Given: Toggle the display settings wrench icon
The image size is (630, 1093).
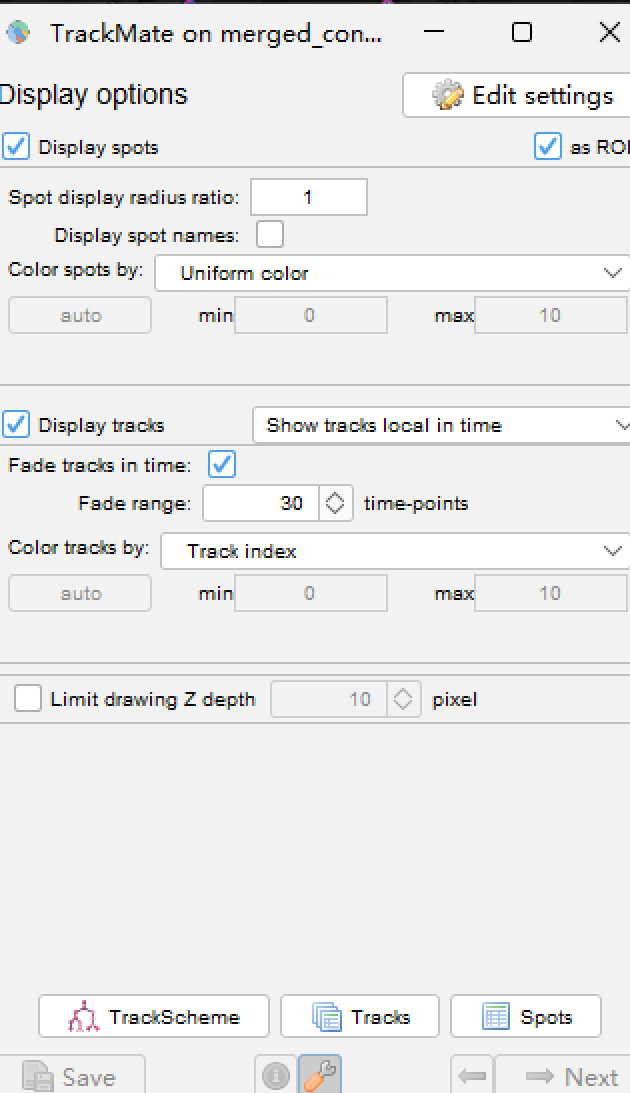Looking at the screenshot, I should (320, 1076).
